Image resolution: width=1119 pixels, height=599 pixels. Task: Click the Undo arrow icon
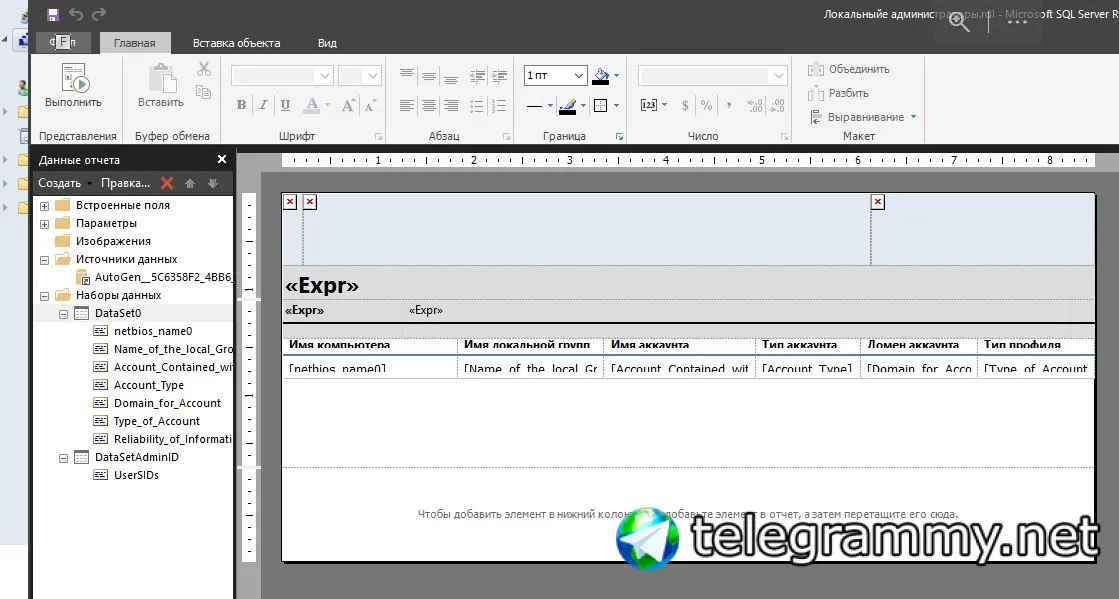[76, 14]
